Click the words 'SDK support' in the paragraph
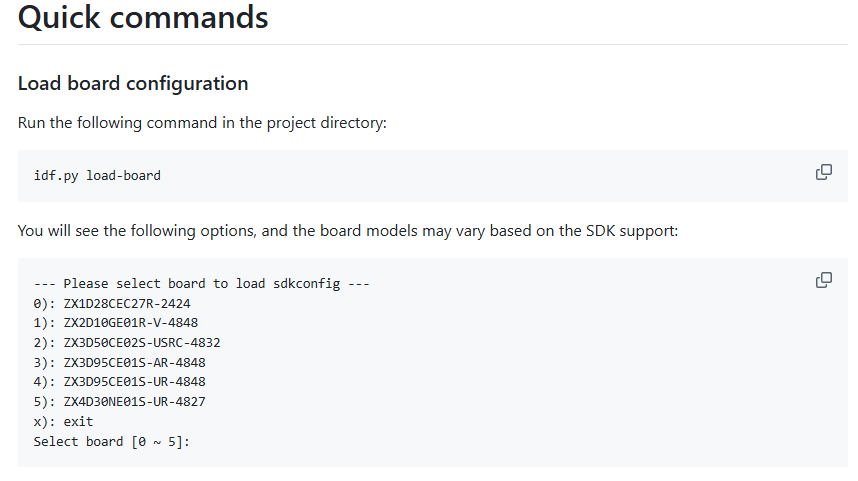Viewport: 858px width, 481px height. click(632, 231)
